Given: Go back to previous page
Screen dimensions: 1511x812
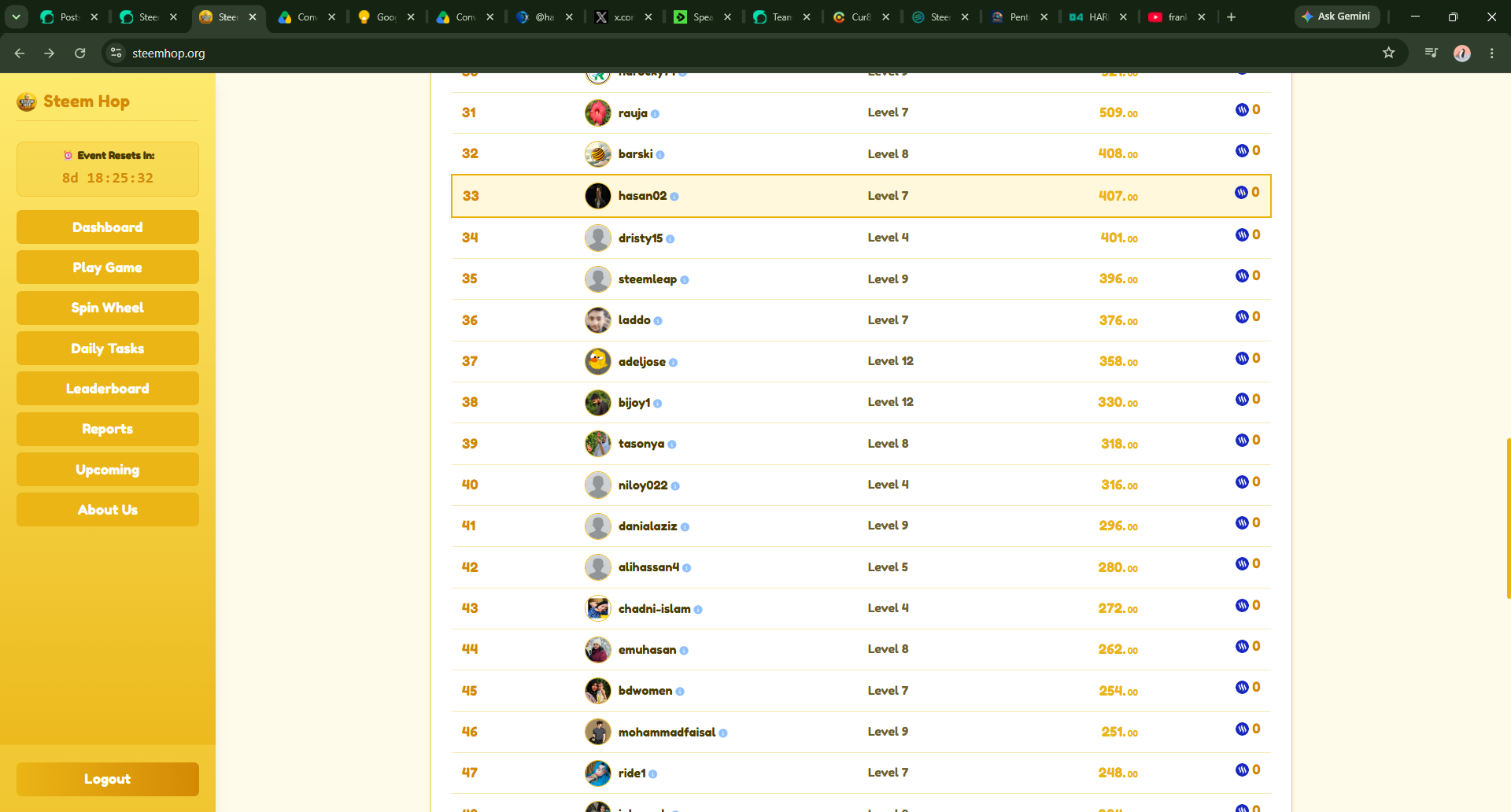Looking at the screenshot, I should click(20, 53).
